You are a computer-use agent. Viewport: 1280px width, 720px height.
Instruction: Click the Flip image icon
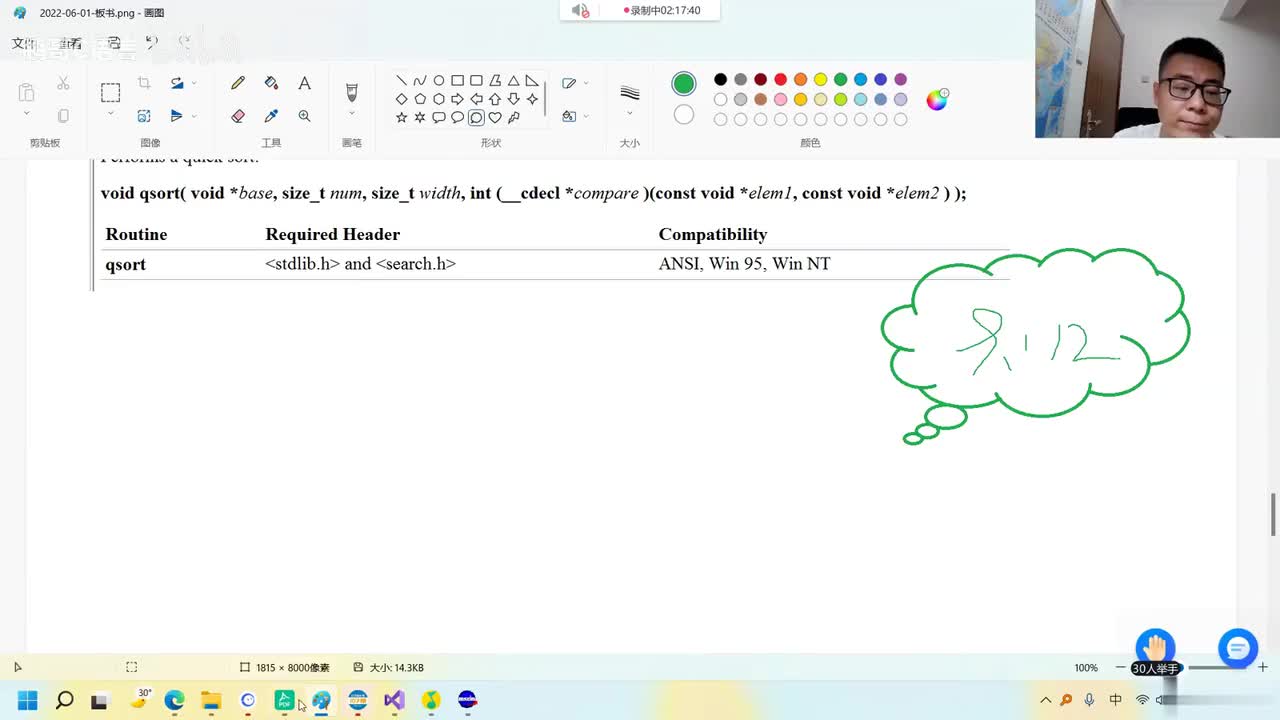point(177,116)
